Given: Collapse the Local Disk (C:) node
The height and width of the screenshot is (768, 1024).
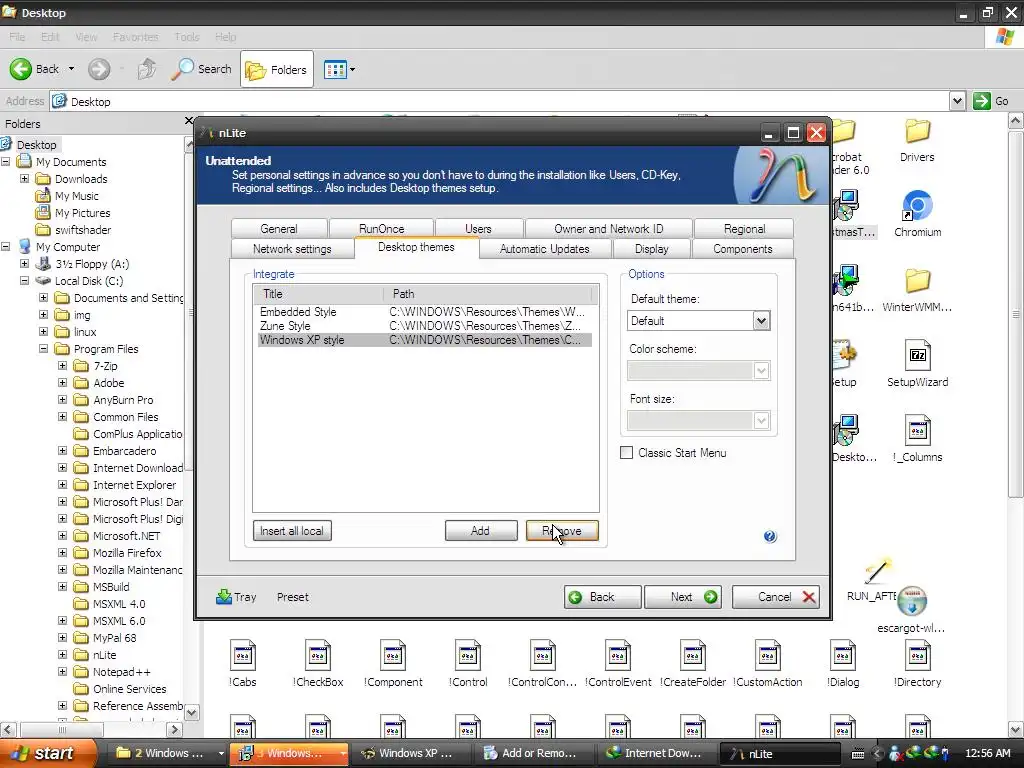Looking at the screenshot, I should tap(24, 281).
